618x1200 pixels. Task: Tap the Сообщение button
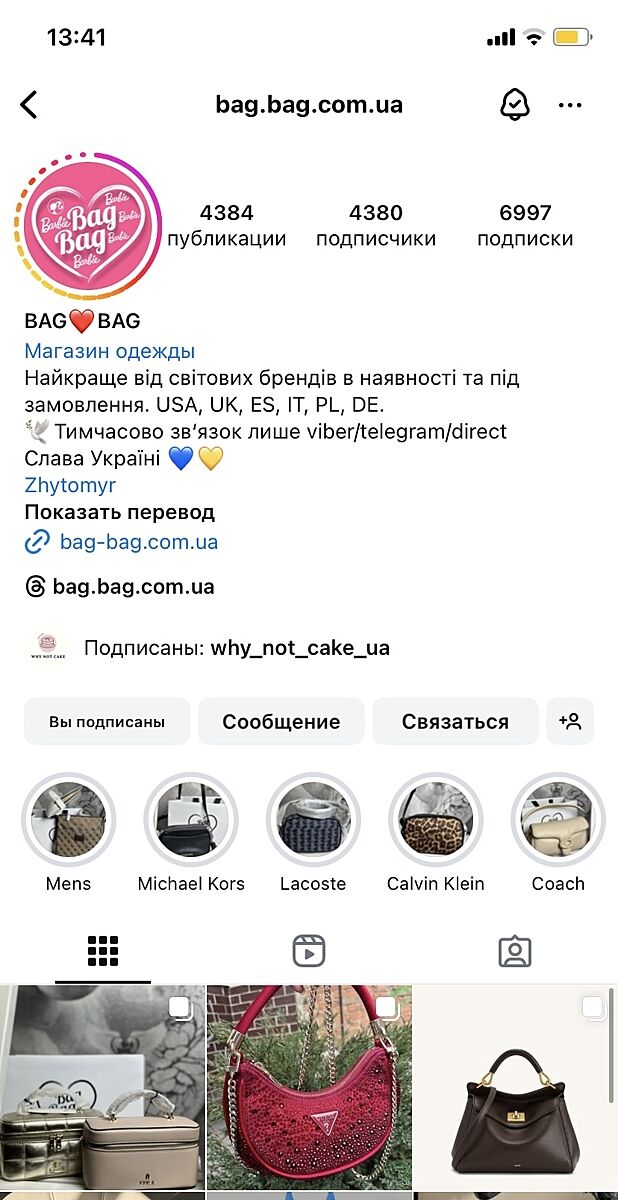pyautogui.click(x=281, y=721)
